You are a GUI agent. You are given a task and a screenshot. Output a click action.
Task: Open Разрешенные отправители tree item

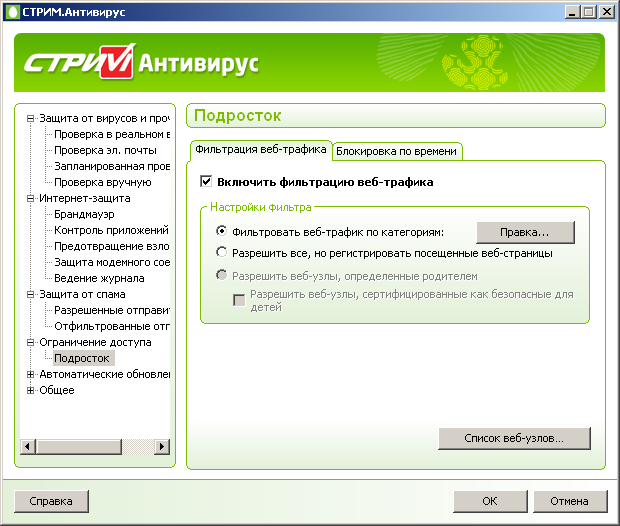pos(112,310)
